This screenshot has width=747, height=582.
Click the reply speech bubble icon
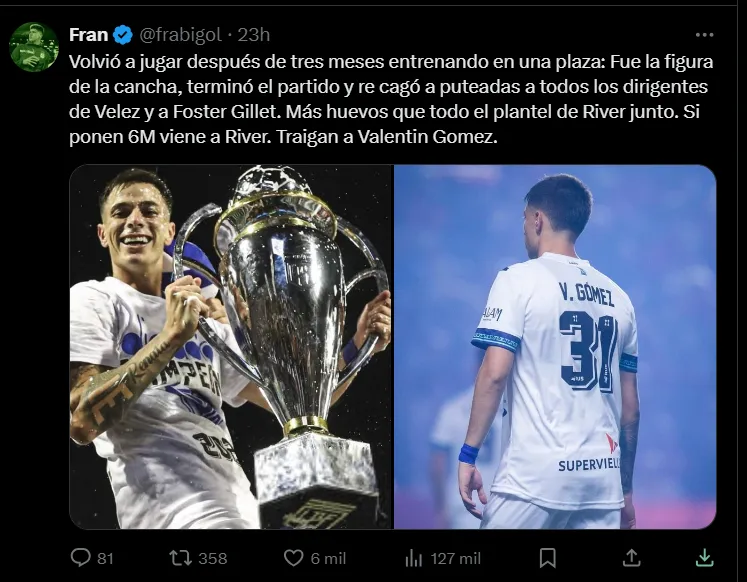81,557
